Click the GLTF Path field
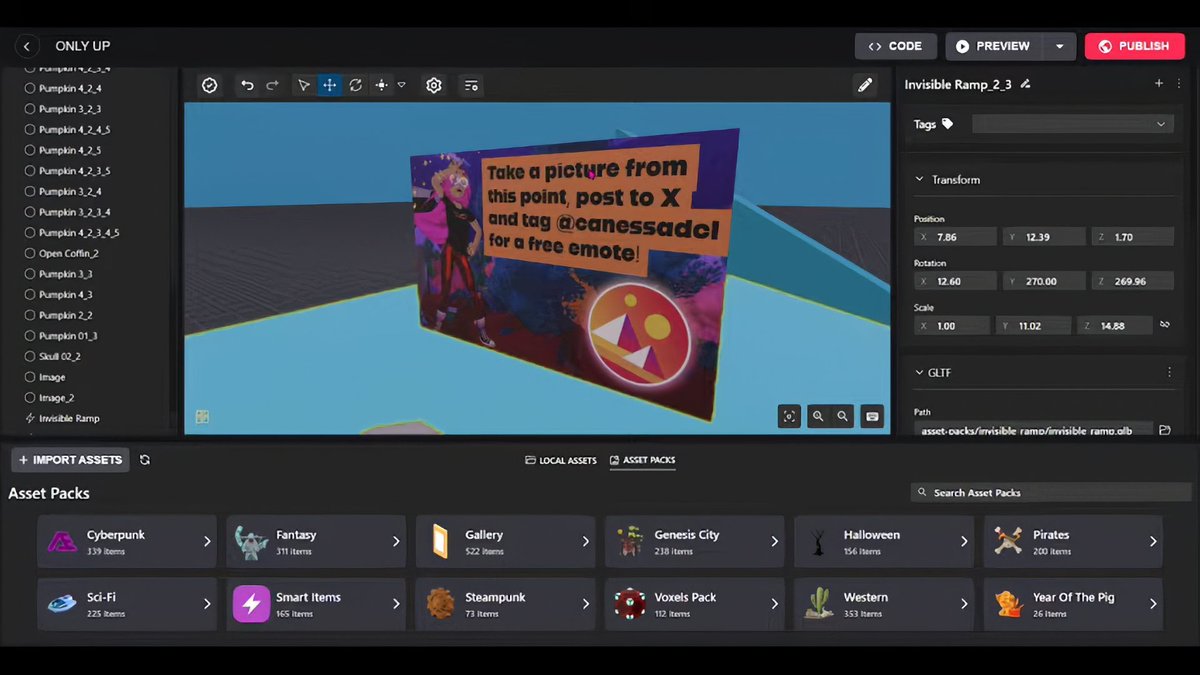 pos(1033,430)
